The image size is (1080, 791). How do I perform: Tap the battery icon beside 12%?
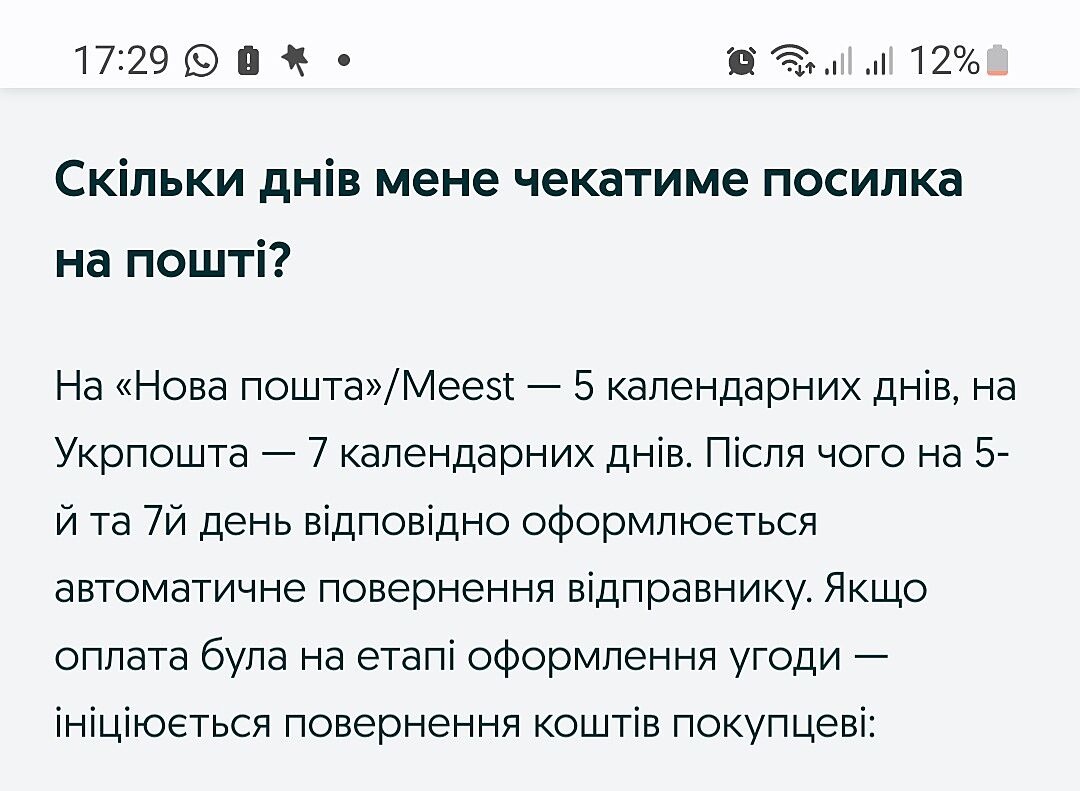[x=997, y=61]
